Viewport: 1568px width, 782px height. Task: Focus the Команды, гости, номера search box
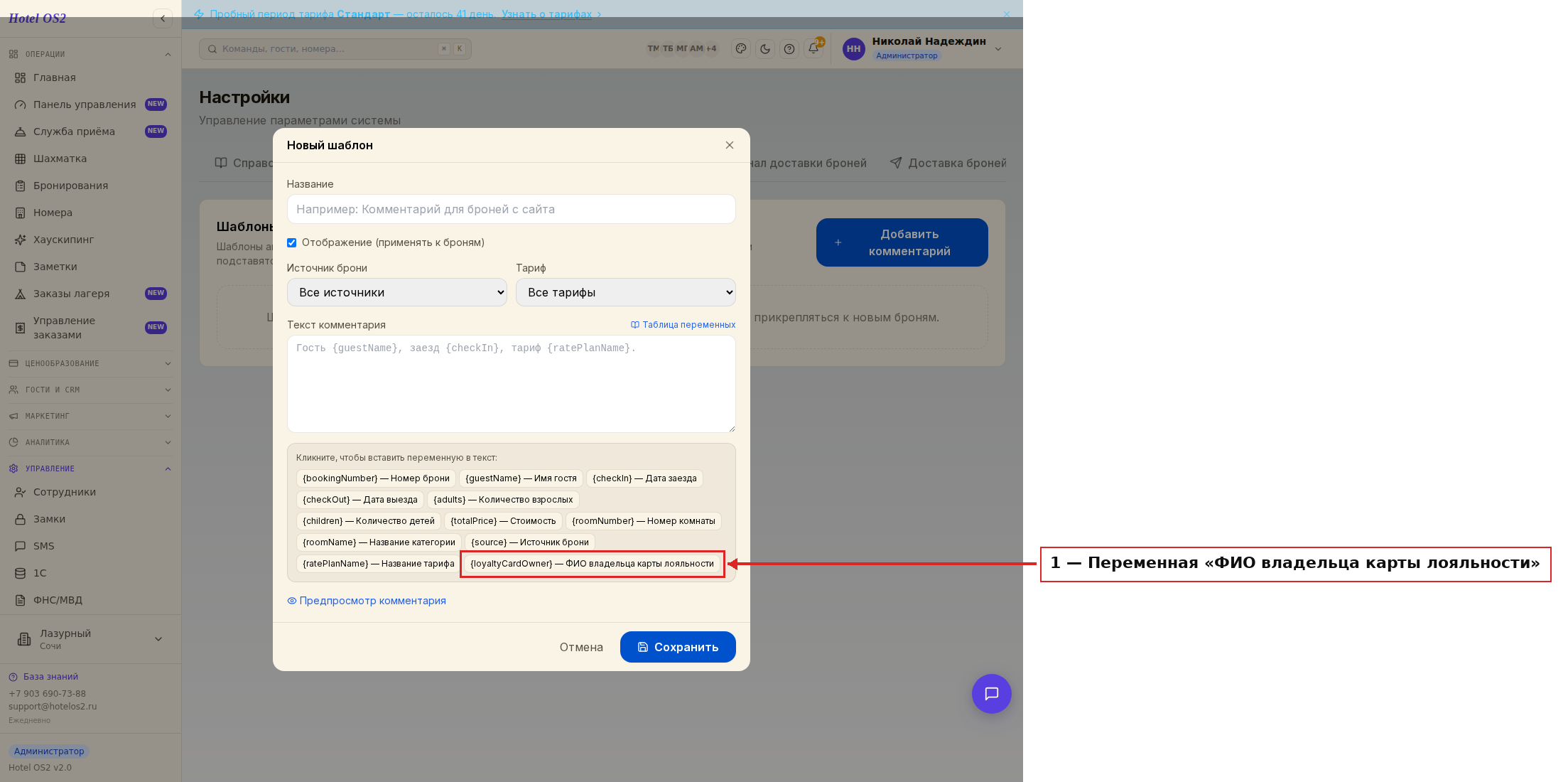(335, 49)
